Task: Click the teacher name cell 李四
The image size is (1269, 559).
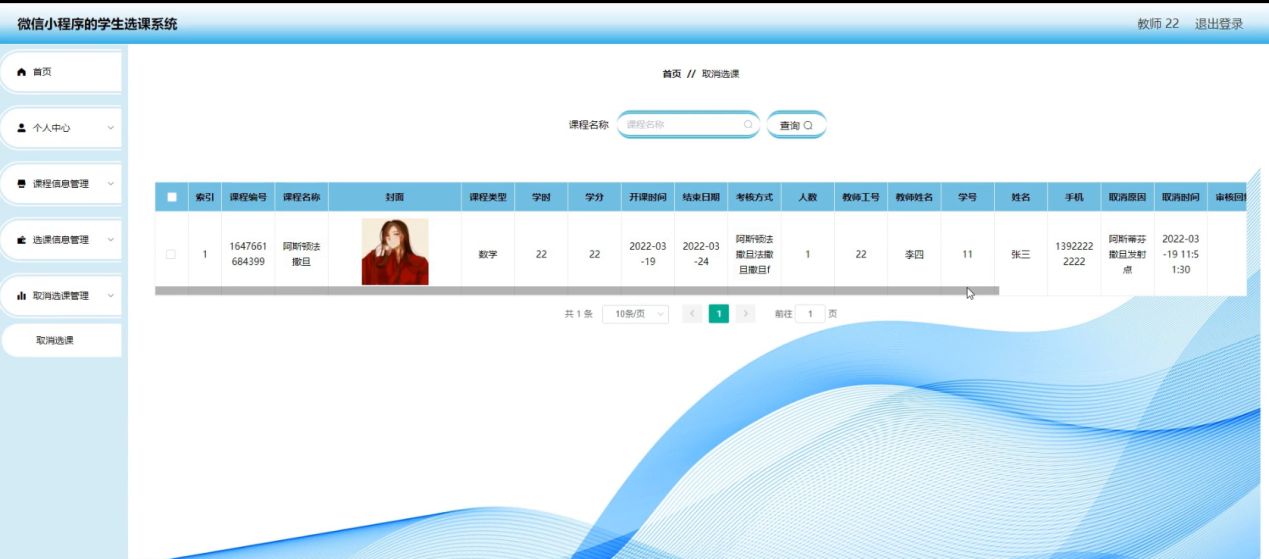Action: [914, 254]
